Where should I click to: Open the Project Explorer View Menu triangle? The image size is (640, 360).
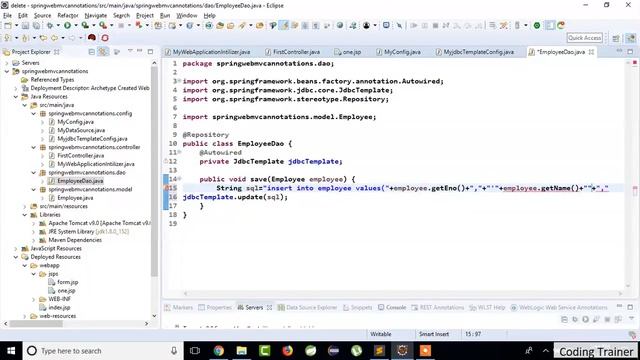[130, 51]
